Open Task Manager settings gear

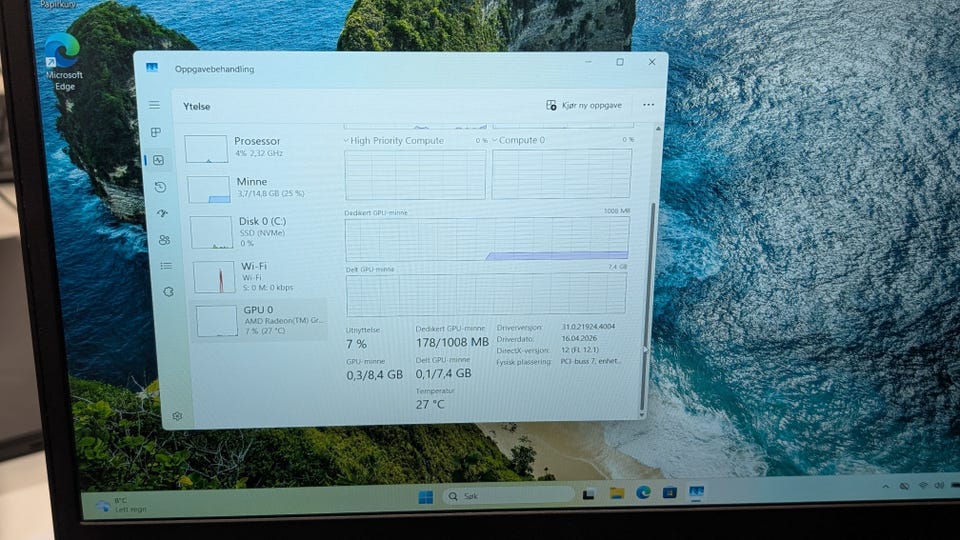tap(178, 416)
